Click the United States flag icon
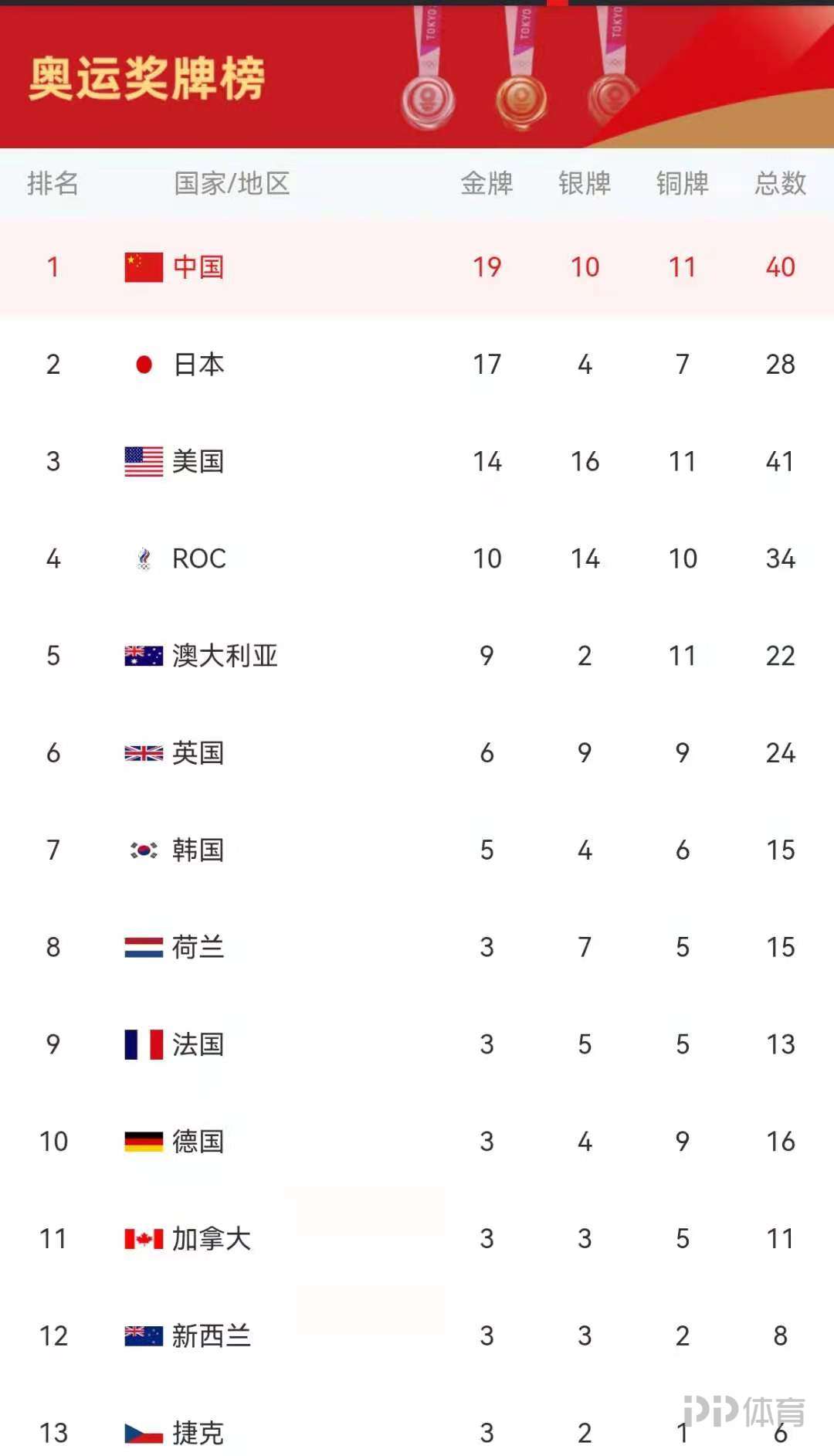The width and height of the screenshot is (834, 1456). pos(144,462)
